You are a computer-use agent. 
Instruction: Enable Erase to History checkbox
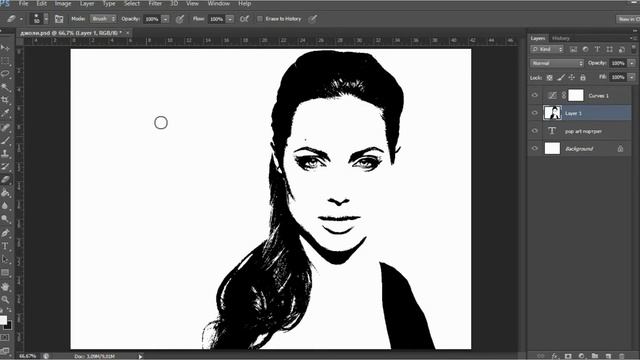[x=260, y=19]
